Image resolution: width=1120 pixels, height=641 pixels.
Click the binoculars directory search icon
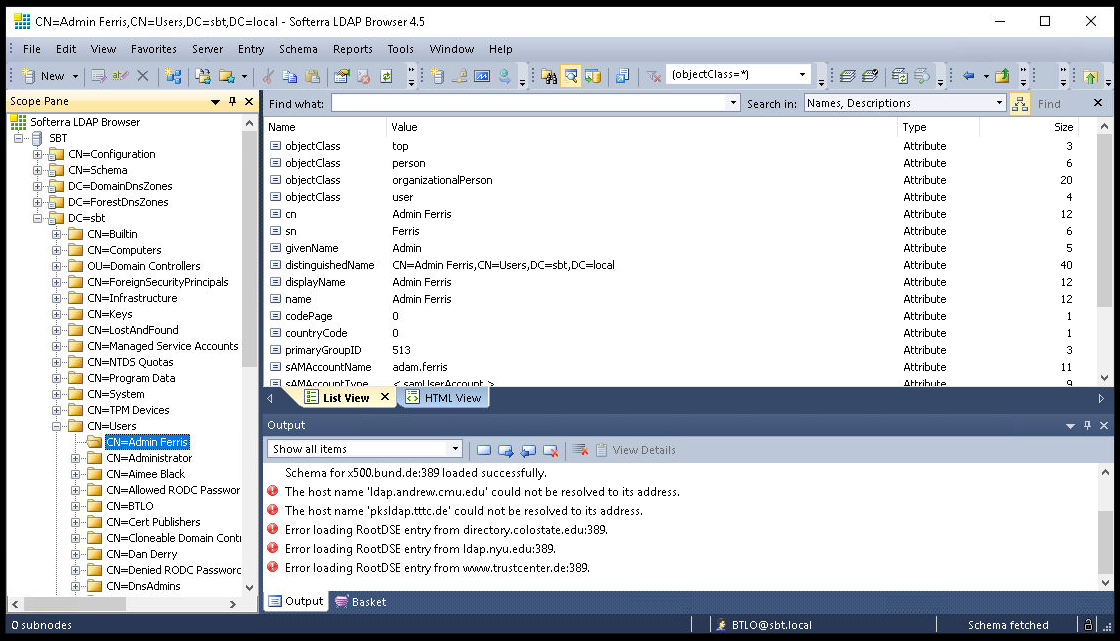pos(549,76)
